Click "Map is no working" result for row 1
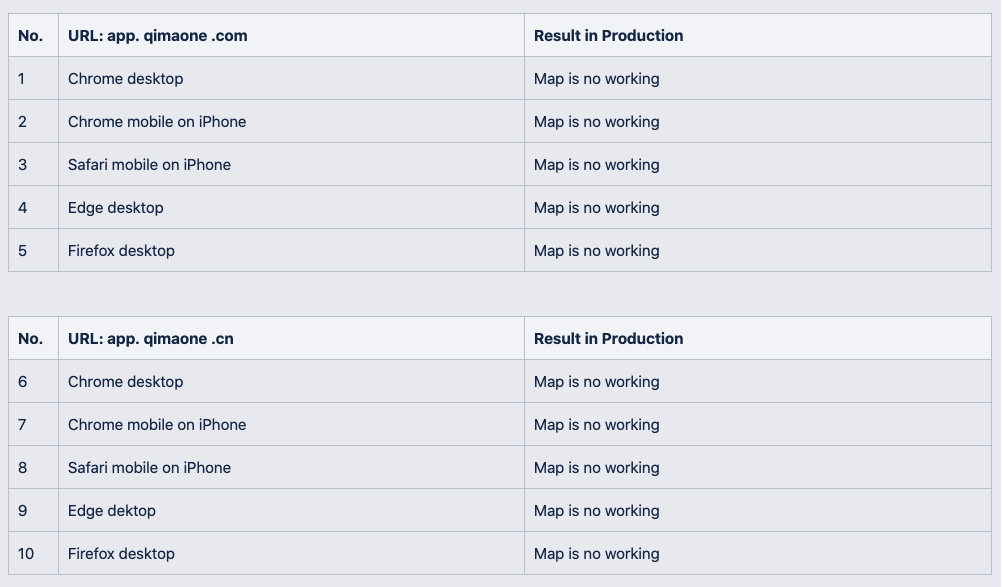This screenshot has width=1003, height=587. pyautogui.click(x=597, y=79)
